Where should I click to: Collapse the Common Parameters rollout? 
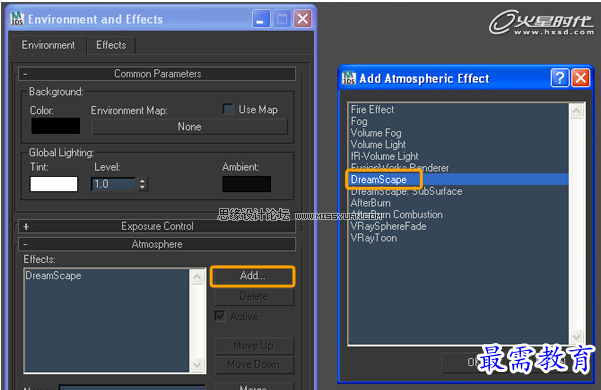pos(157,74)
